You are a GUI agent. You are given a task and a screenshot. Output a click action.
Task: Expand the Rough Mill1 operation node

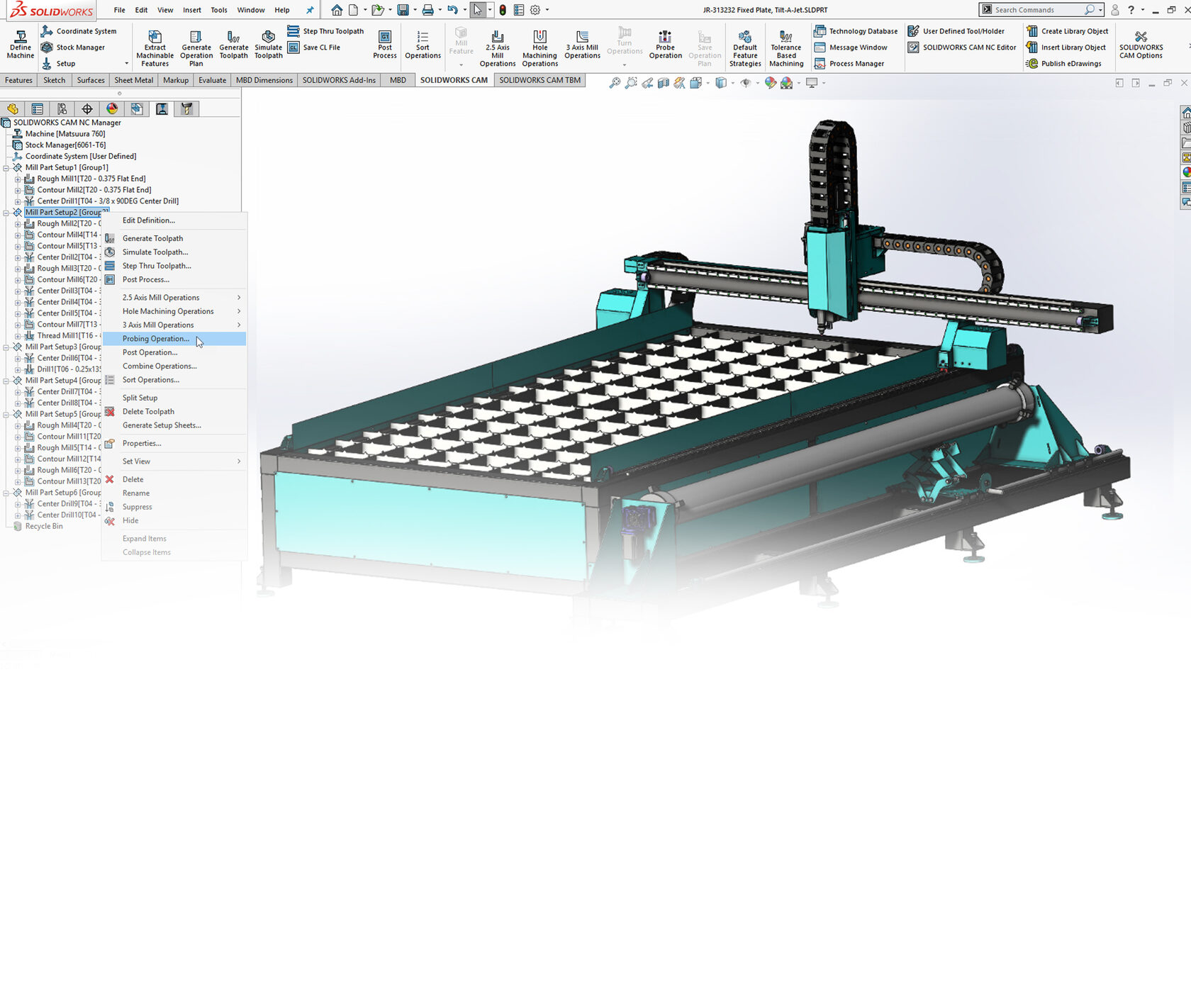[18, 179]
